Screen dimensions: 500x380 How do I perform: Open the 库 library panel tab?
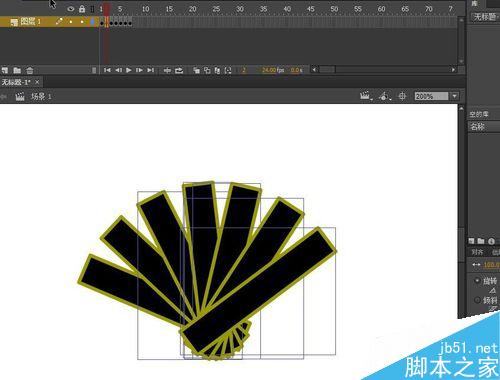click(474, 3)
